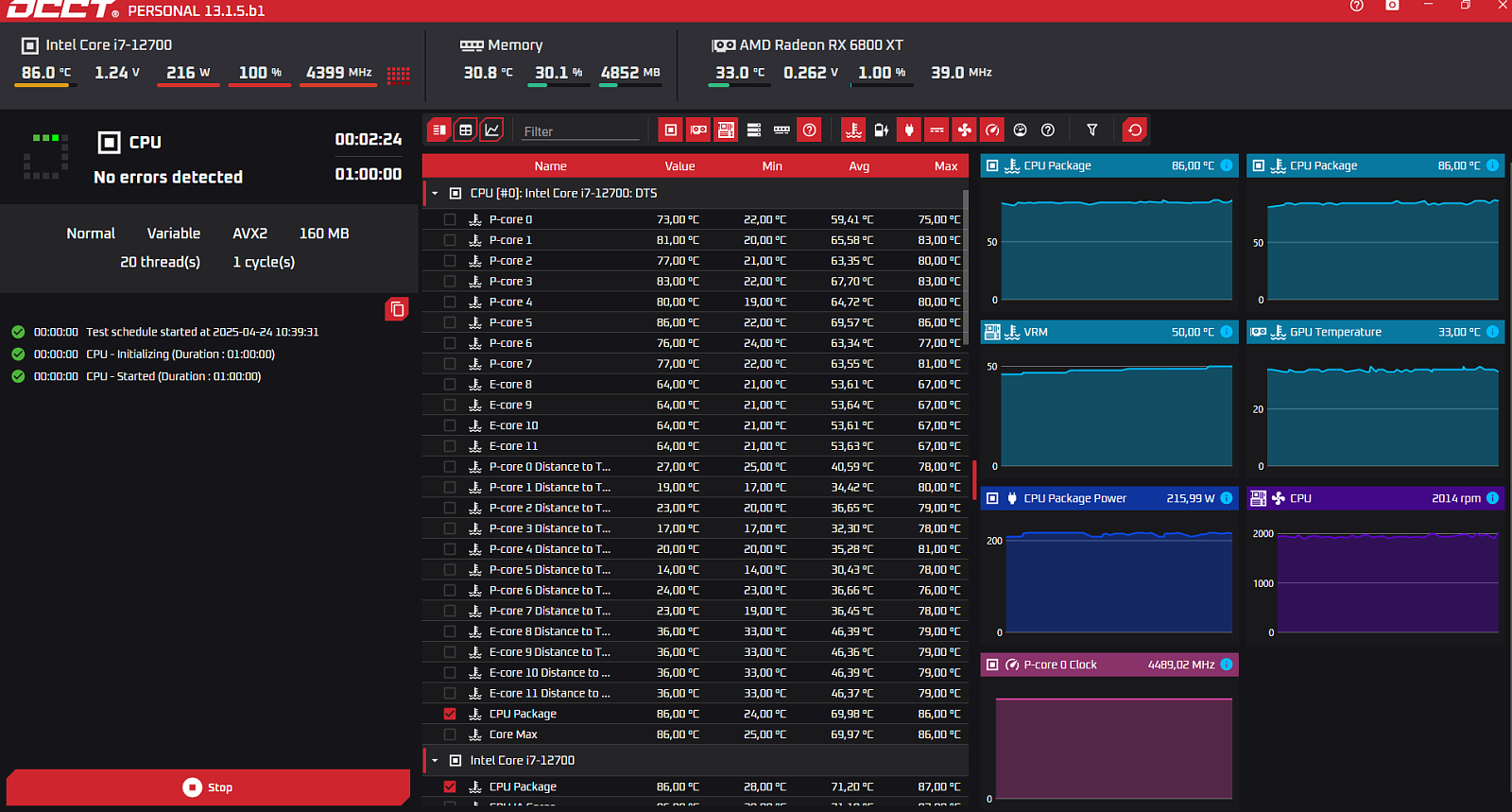Click the 'No errors detected' status text
Image resolution: width=1512 pixels, height=812 pixels.
pyautogui.click(x=168, y=177)
